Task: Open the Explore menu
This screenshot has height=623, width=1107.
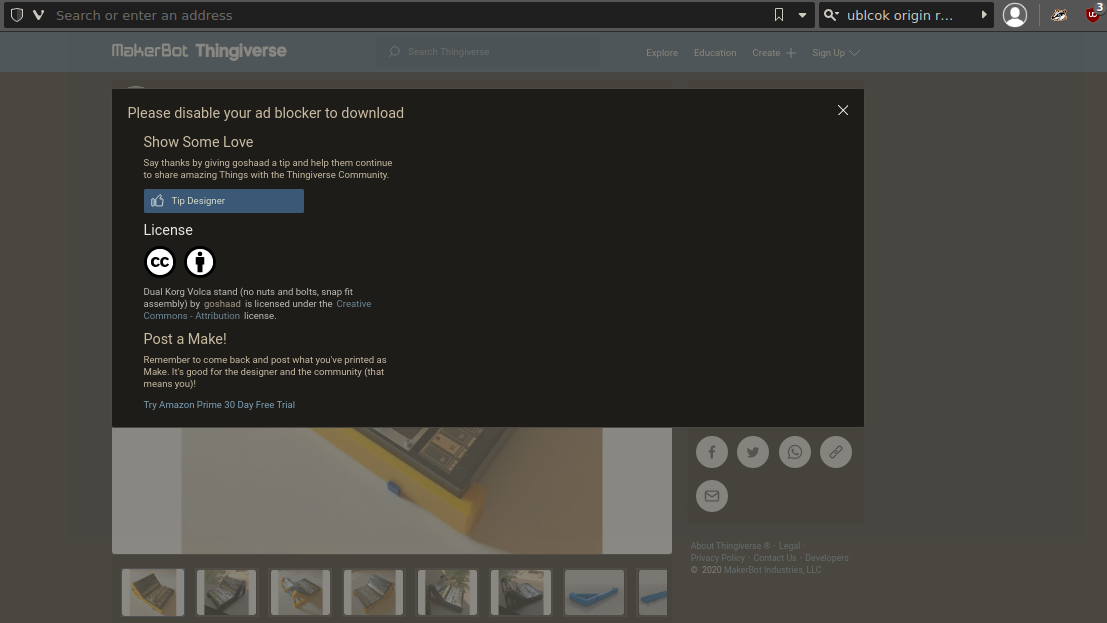Action: click(x=662, y=52)
